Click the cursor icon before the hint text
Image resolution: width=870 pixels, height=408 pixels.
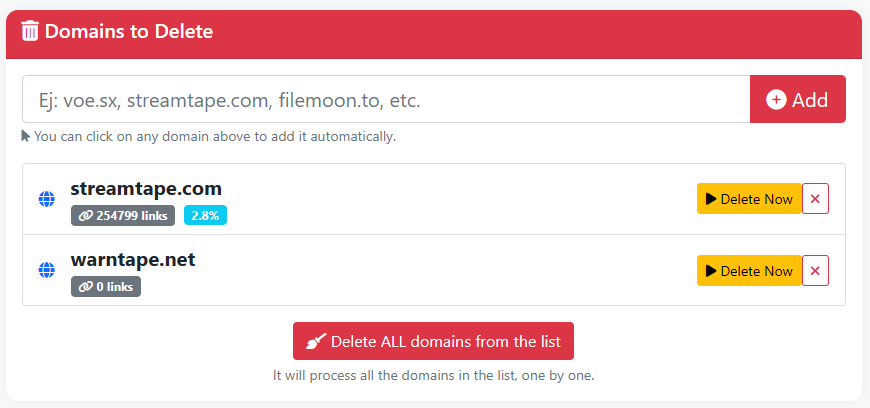coord(26,136)
